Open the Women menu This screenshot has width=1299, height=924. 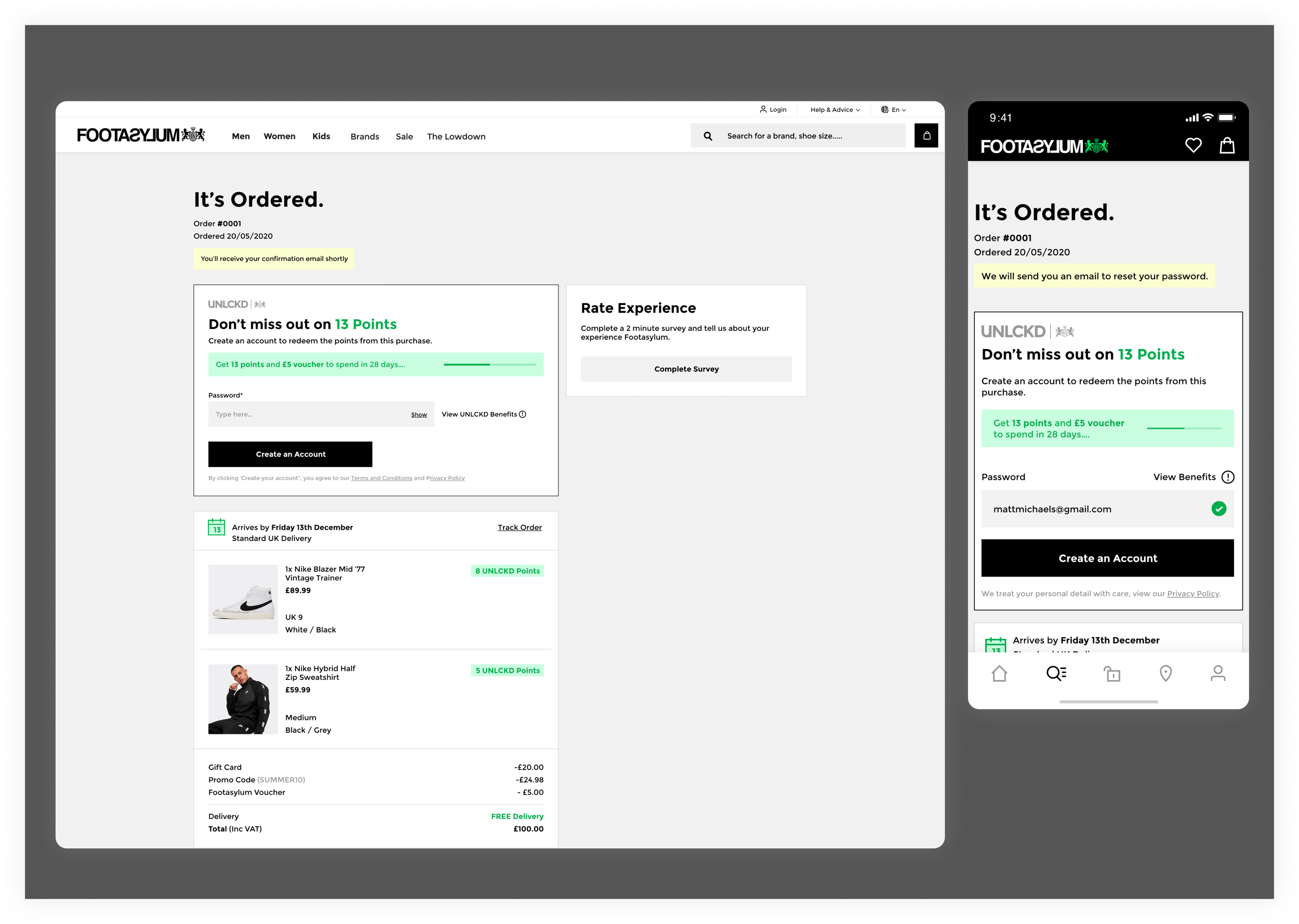tap(280, 137)
